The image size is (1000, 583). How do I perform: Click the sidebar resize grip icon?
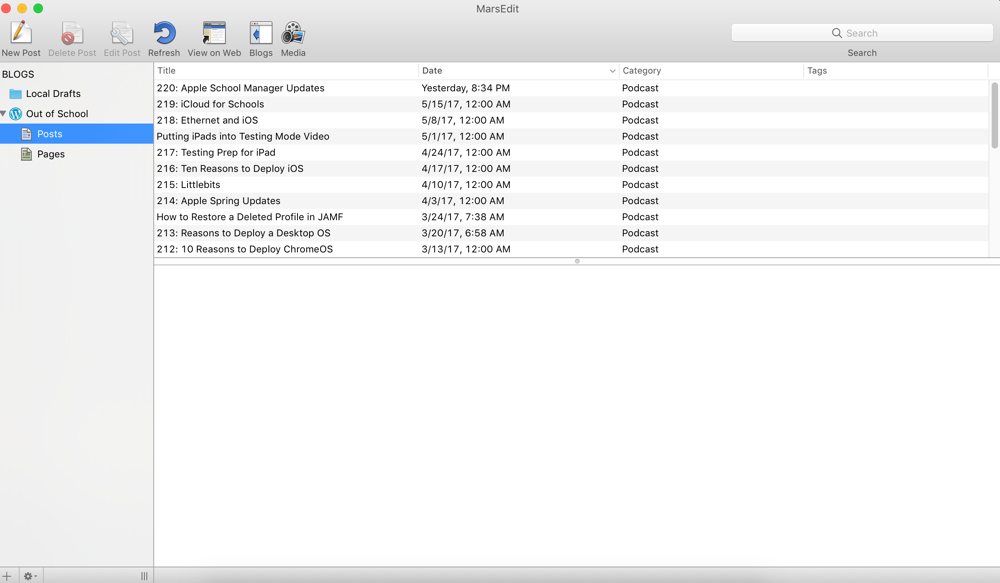click(x=144, y=576)
